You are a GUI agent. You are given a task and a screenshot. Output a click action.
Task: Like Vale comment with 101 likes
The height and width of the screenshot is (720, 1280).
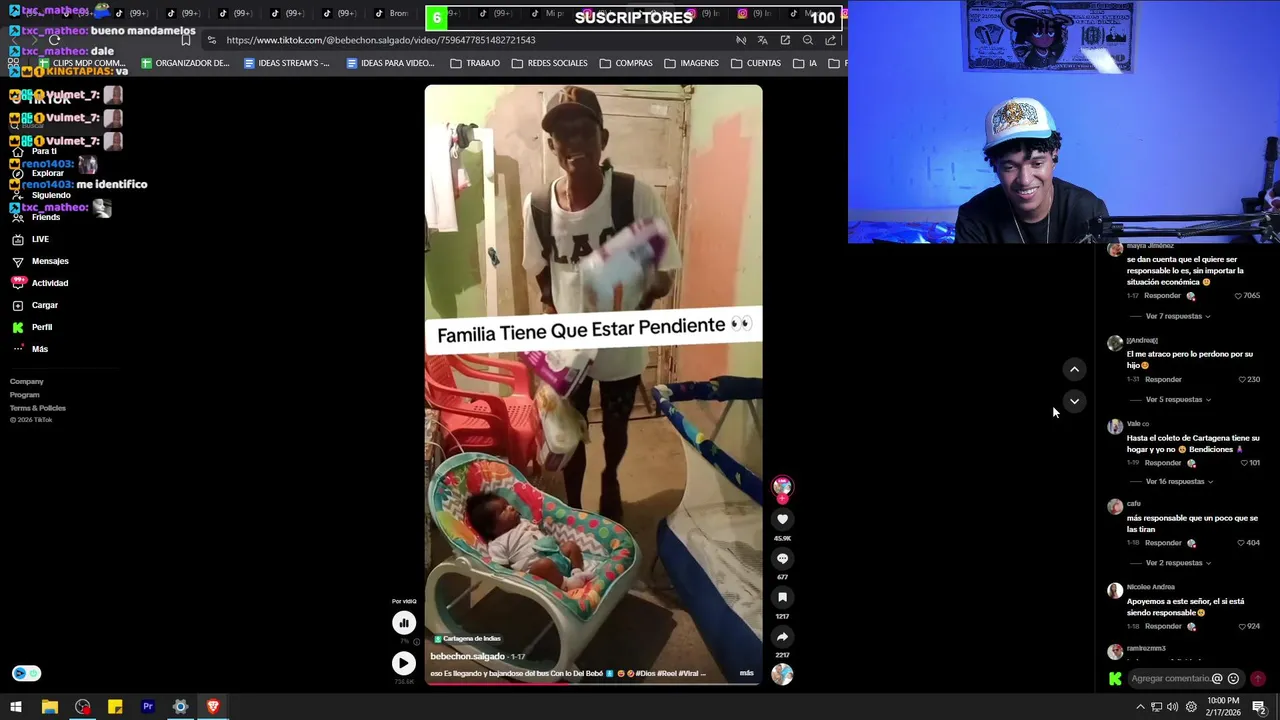tap(1245, 463)
